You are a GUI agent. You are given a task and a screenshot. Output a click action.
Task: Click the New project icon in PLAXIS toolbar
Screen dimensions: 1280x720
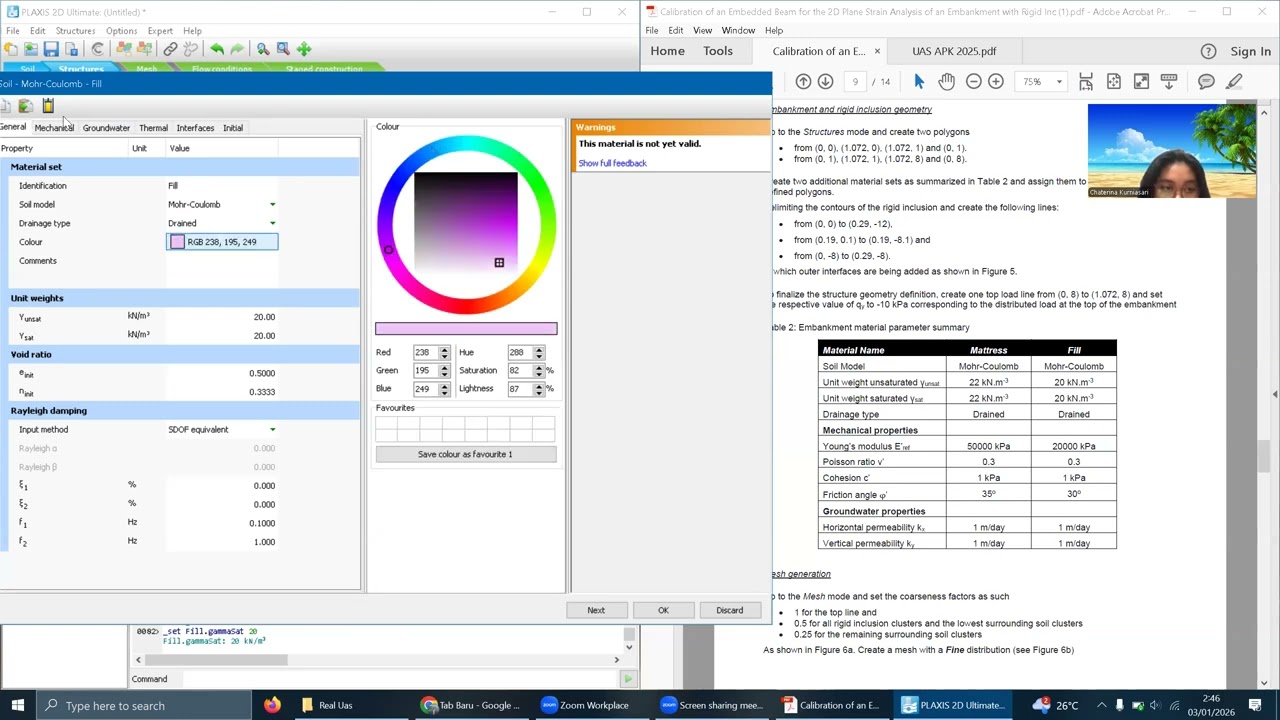(x=11, y=49)
